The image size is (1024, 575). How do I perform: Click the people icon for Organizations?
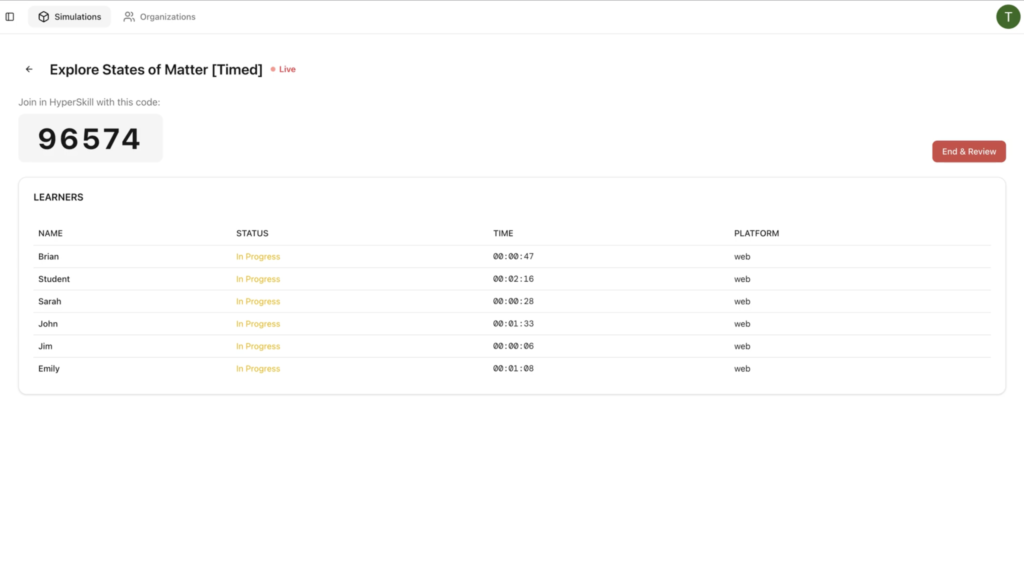point(129,17)
